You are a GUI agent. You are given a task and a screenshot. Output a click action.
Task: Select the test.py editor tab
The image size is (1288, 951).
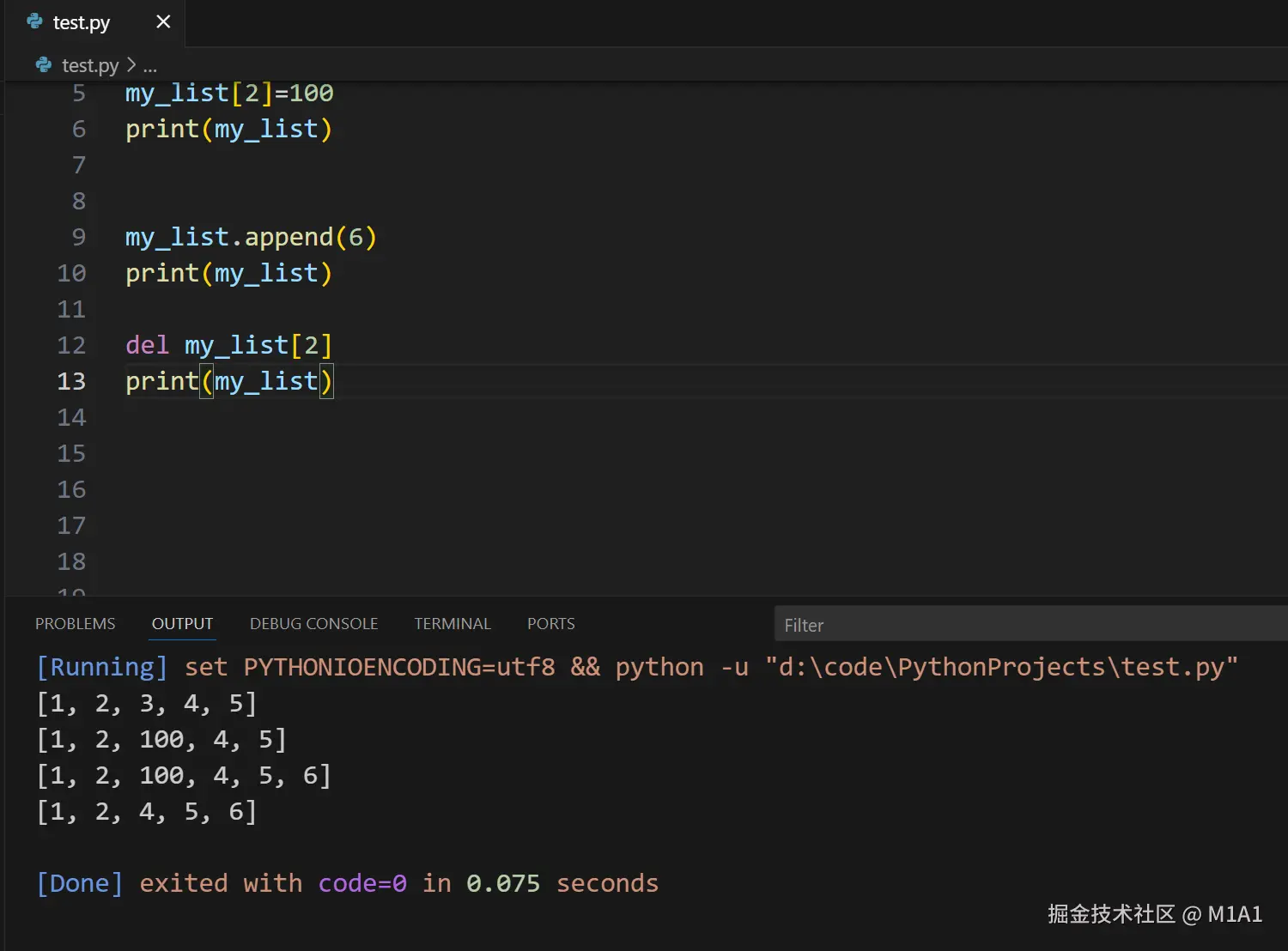tap(95, 22)
